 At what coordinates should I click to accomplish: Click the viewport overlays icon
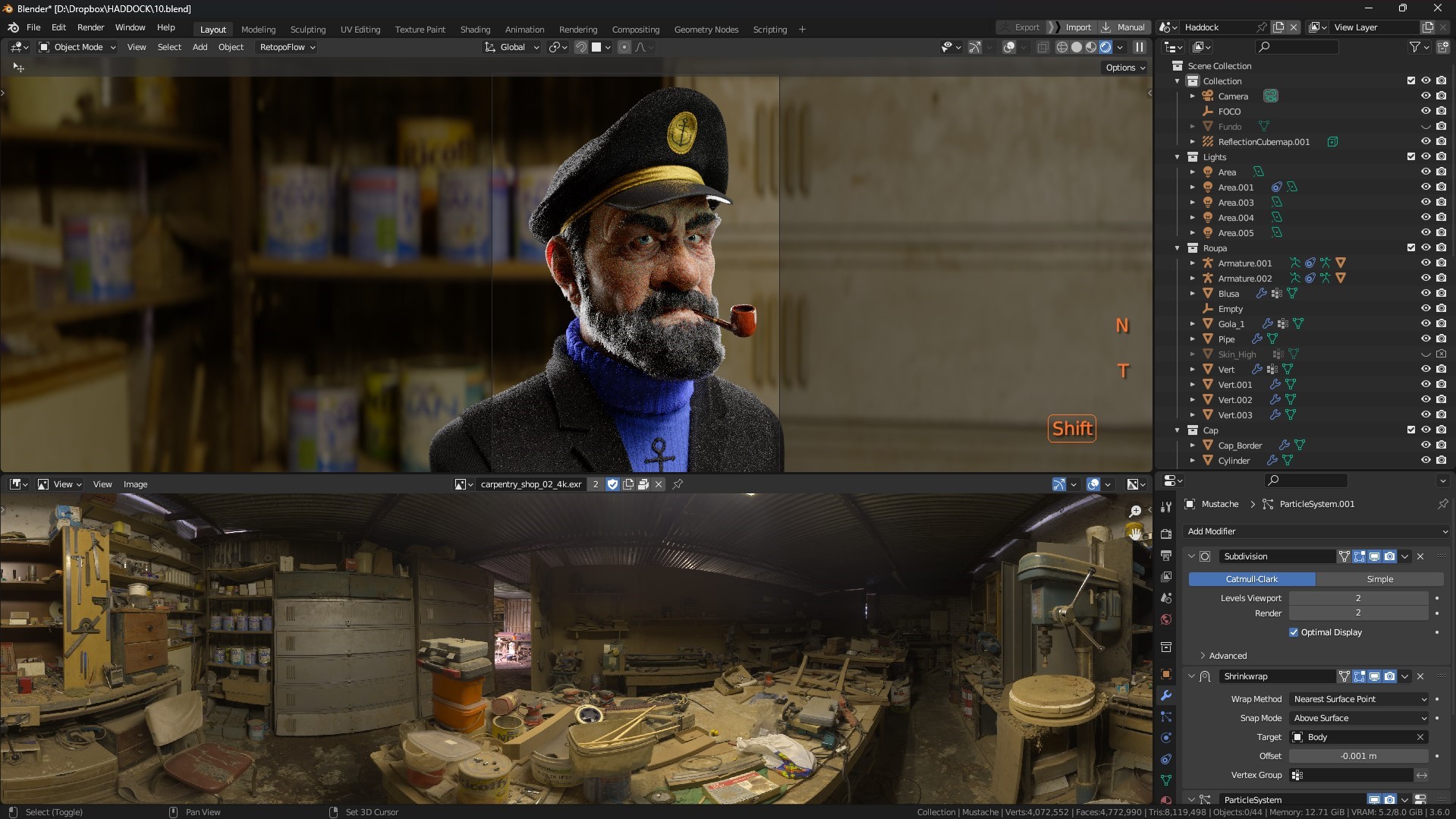[1009, 47]
